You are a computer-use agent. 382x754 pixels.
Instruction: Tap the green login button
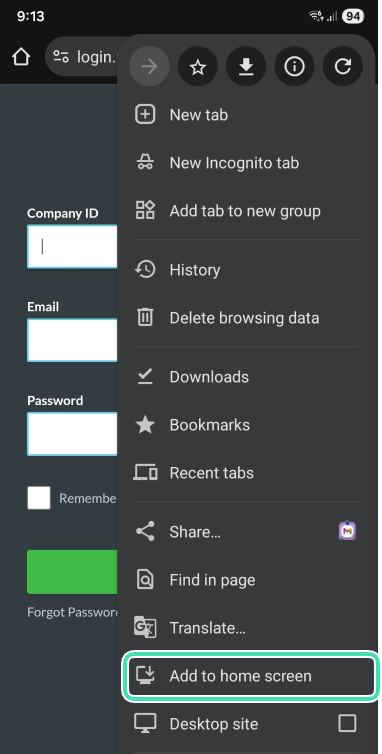pos(72,572)
